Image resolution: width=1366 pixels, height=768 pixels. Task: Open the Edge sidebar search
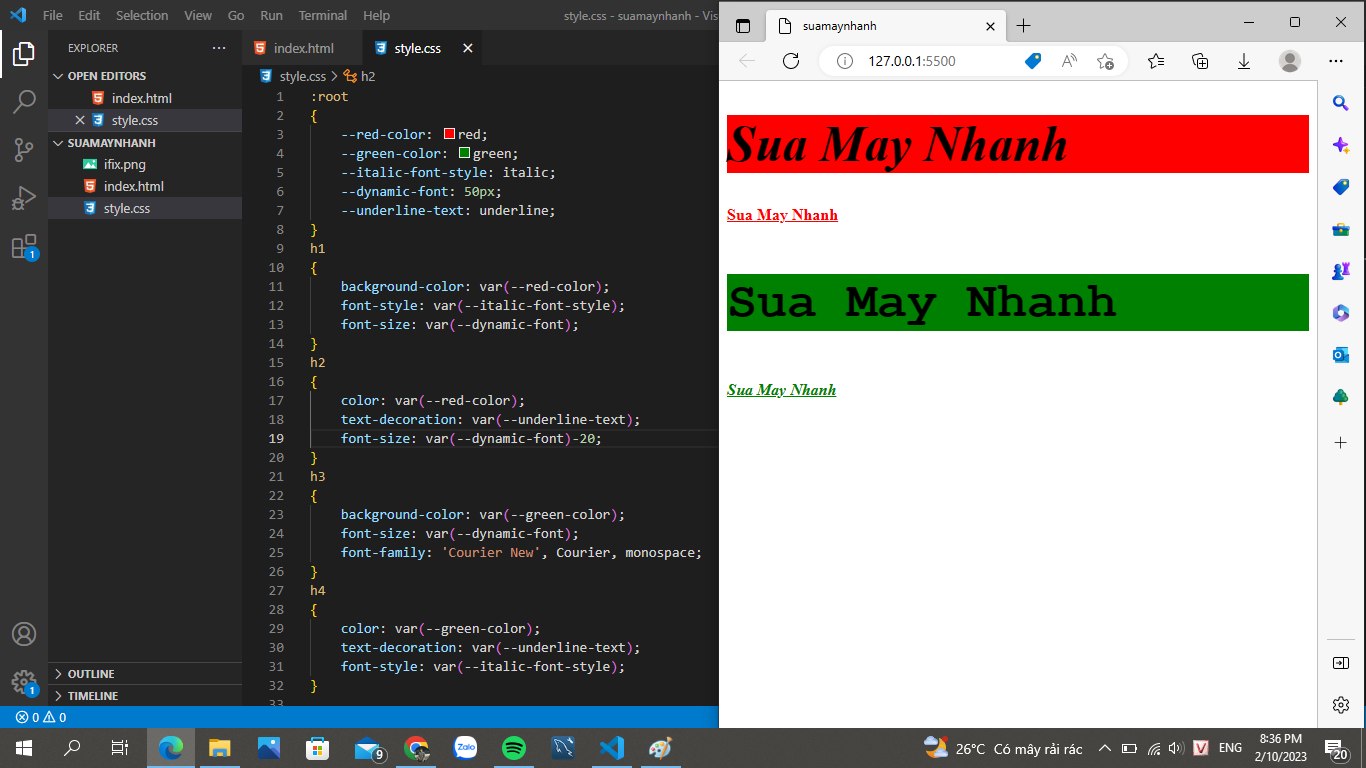pyautogui.click(x=1341, y=103)
